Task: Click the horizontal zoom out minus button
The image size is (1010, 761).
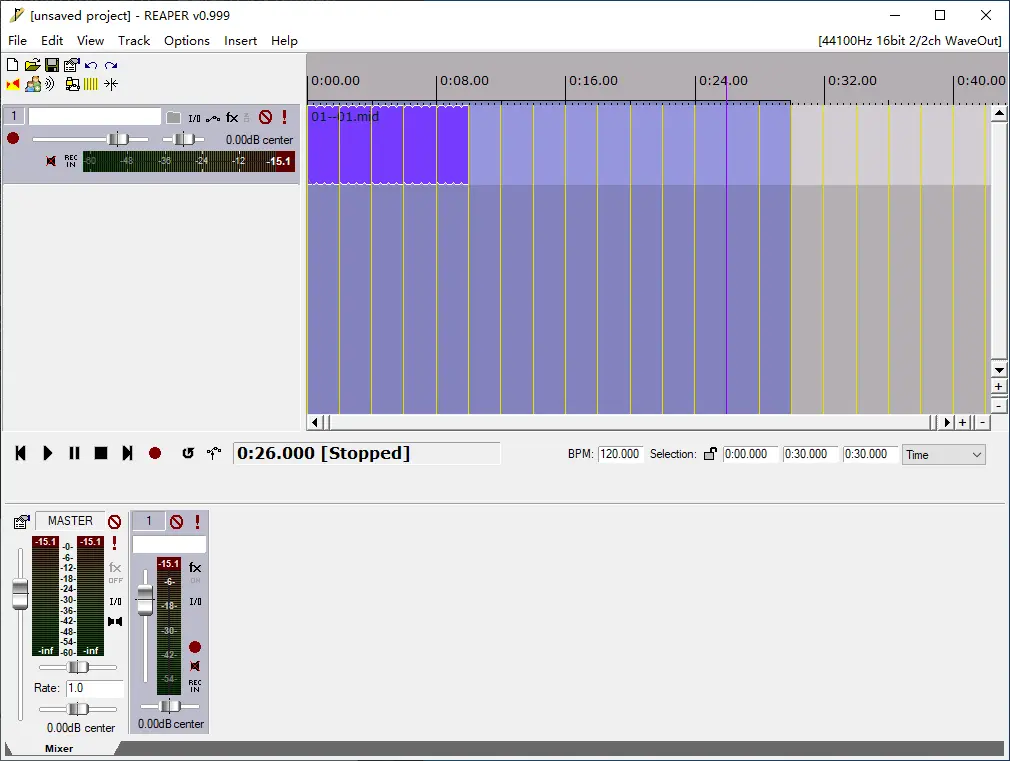Action: 982,422
